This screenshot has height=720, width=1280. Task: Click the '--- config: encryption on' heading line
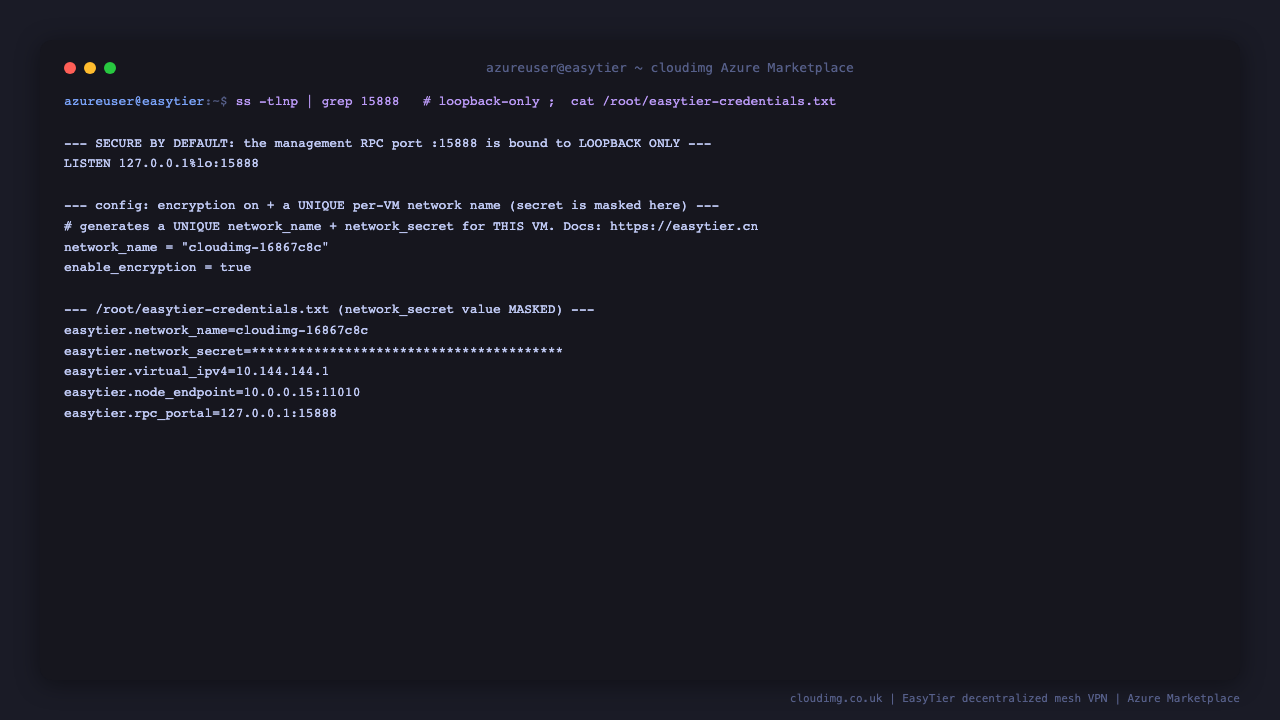pyautogui.click(x=392, y=206)
